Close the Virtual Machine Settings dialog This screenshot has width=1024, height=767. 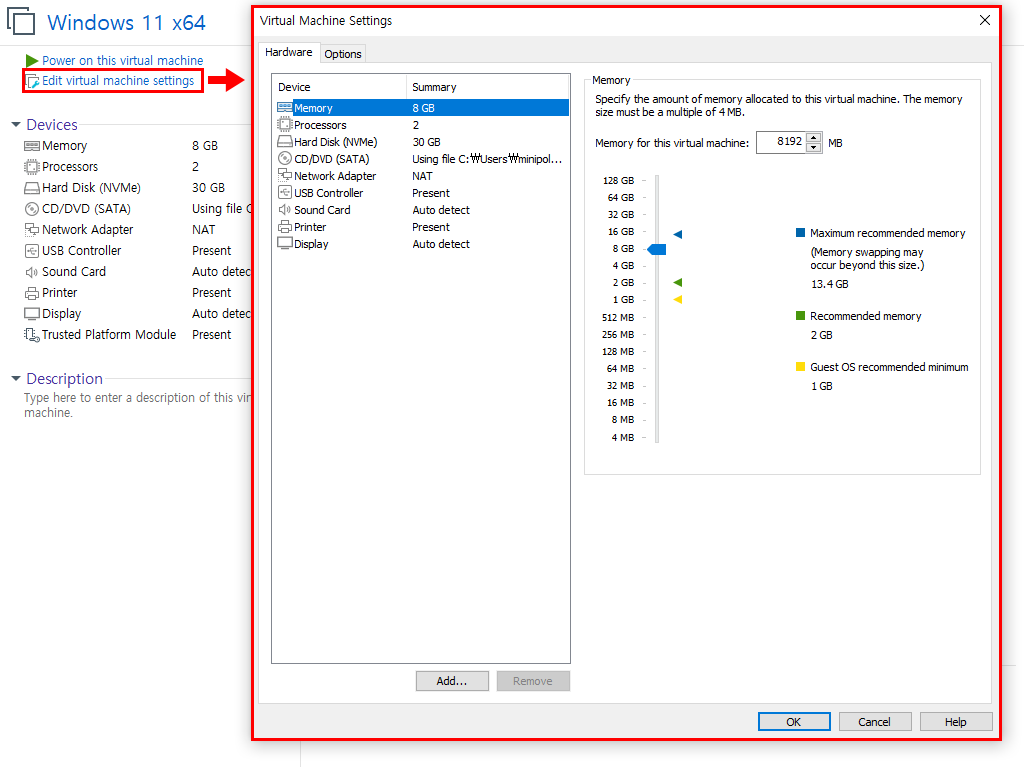(x=985, y=20)
